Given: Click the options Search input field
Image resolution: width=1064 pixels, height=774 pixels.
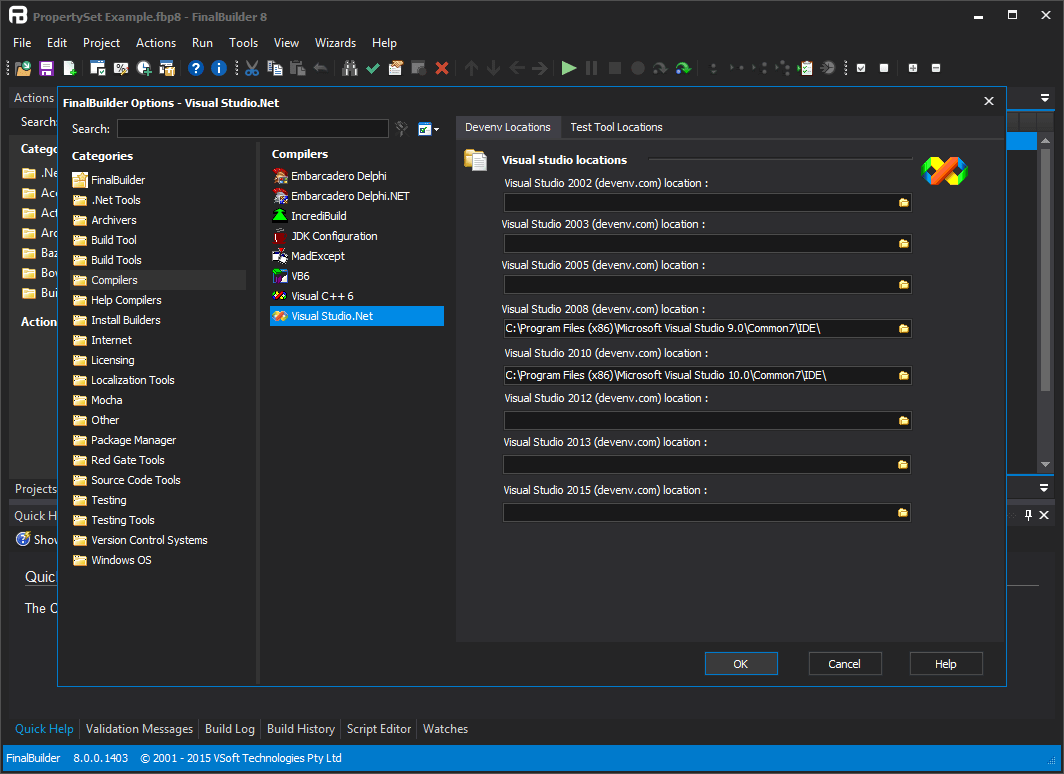Looking at the screenshot, I should pos(252,129).
